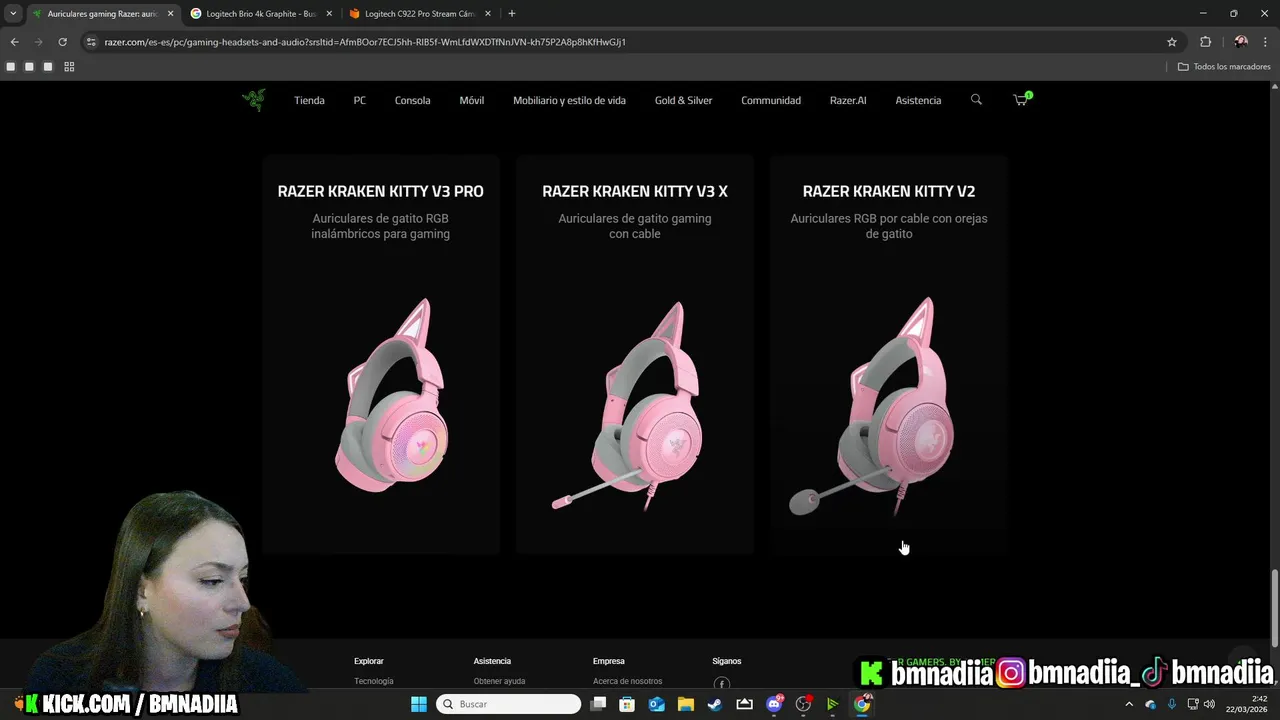Screen dimensions: 1280x720
Task: Click the Razer logo in the site header
Action: tap(253, 100)
